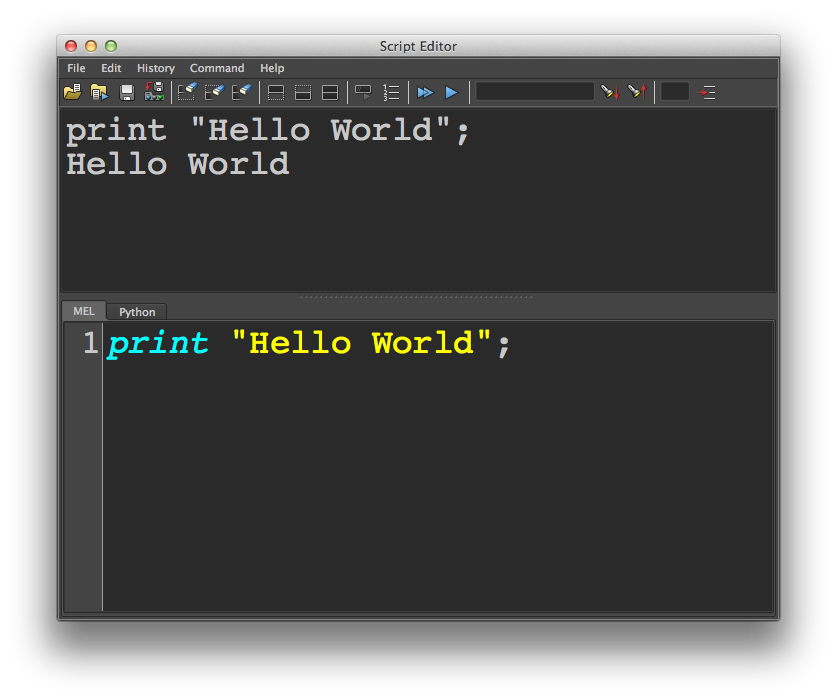Clear the input pane

tap(214, 92)
